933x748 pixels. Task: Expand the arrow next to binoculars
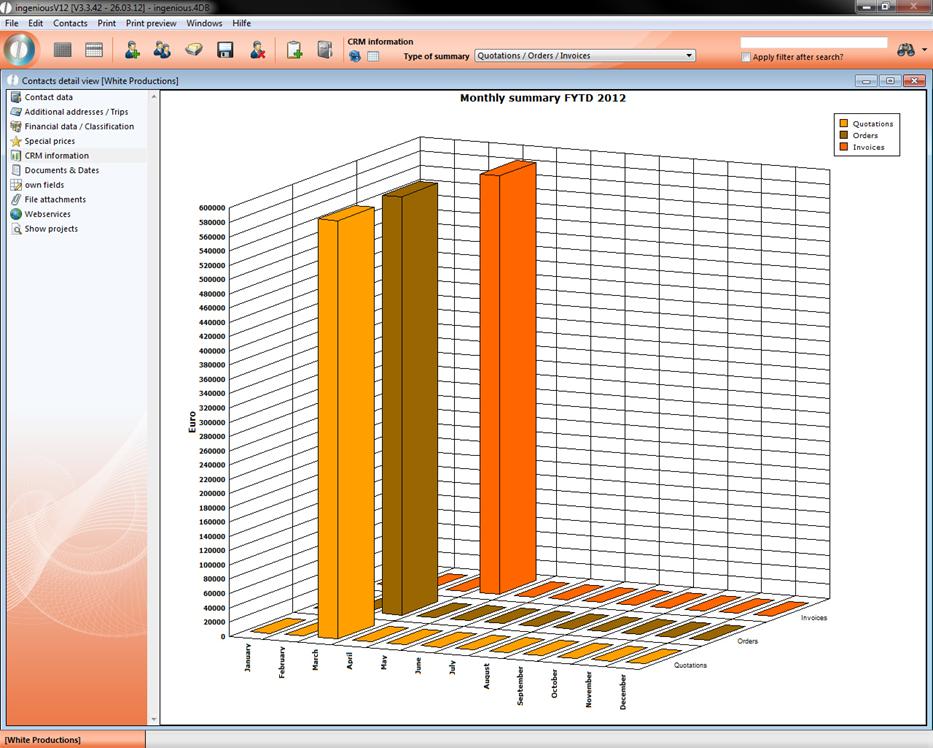925,50
